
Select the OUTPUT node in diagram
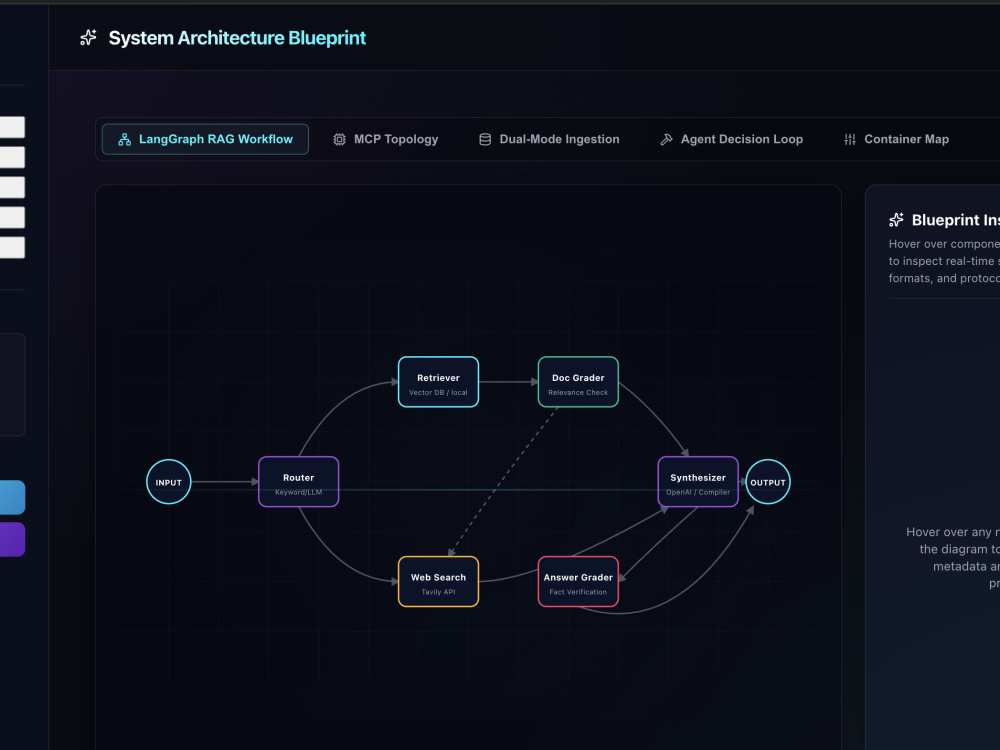[768, 482]
